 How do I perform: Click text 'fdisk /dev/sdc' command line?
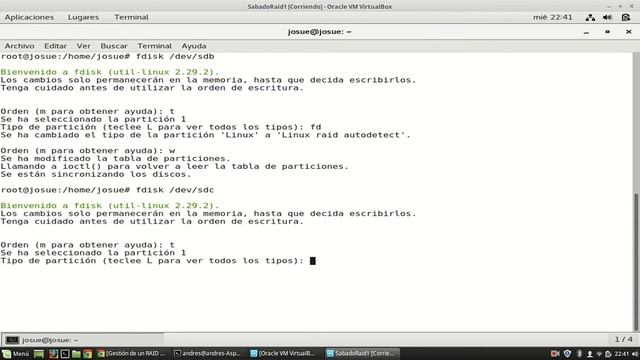tap(175, 190)
